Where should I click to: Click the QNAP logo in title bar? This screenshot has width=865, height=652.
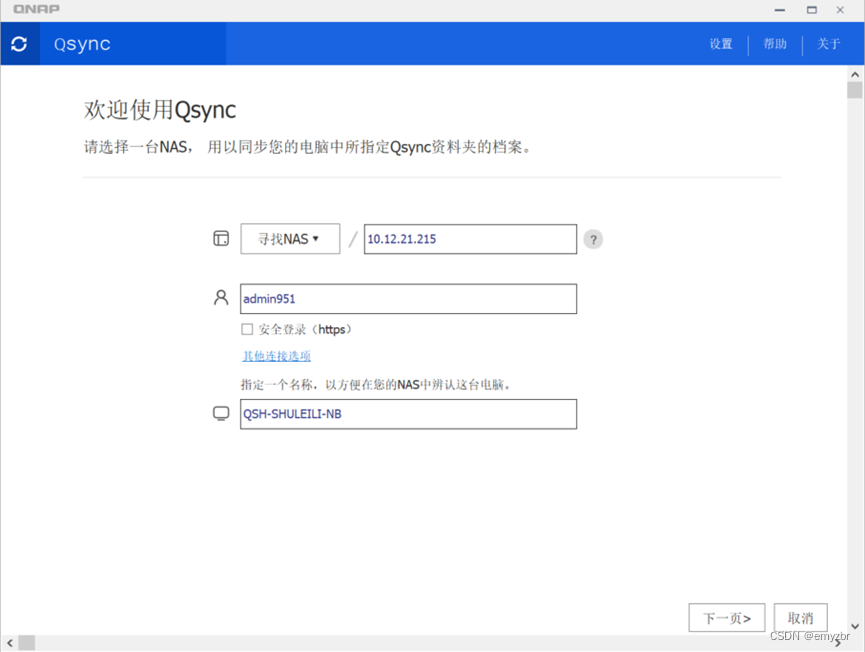point(36,9)
